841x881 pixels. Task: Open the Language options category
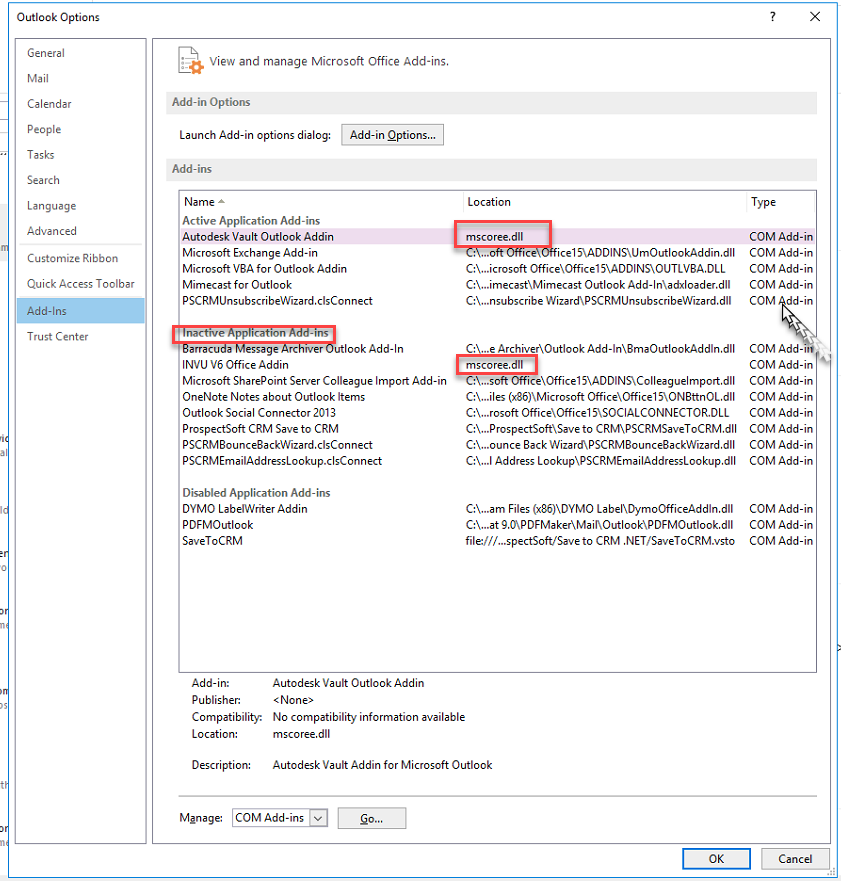(51, 206)
